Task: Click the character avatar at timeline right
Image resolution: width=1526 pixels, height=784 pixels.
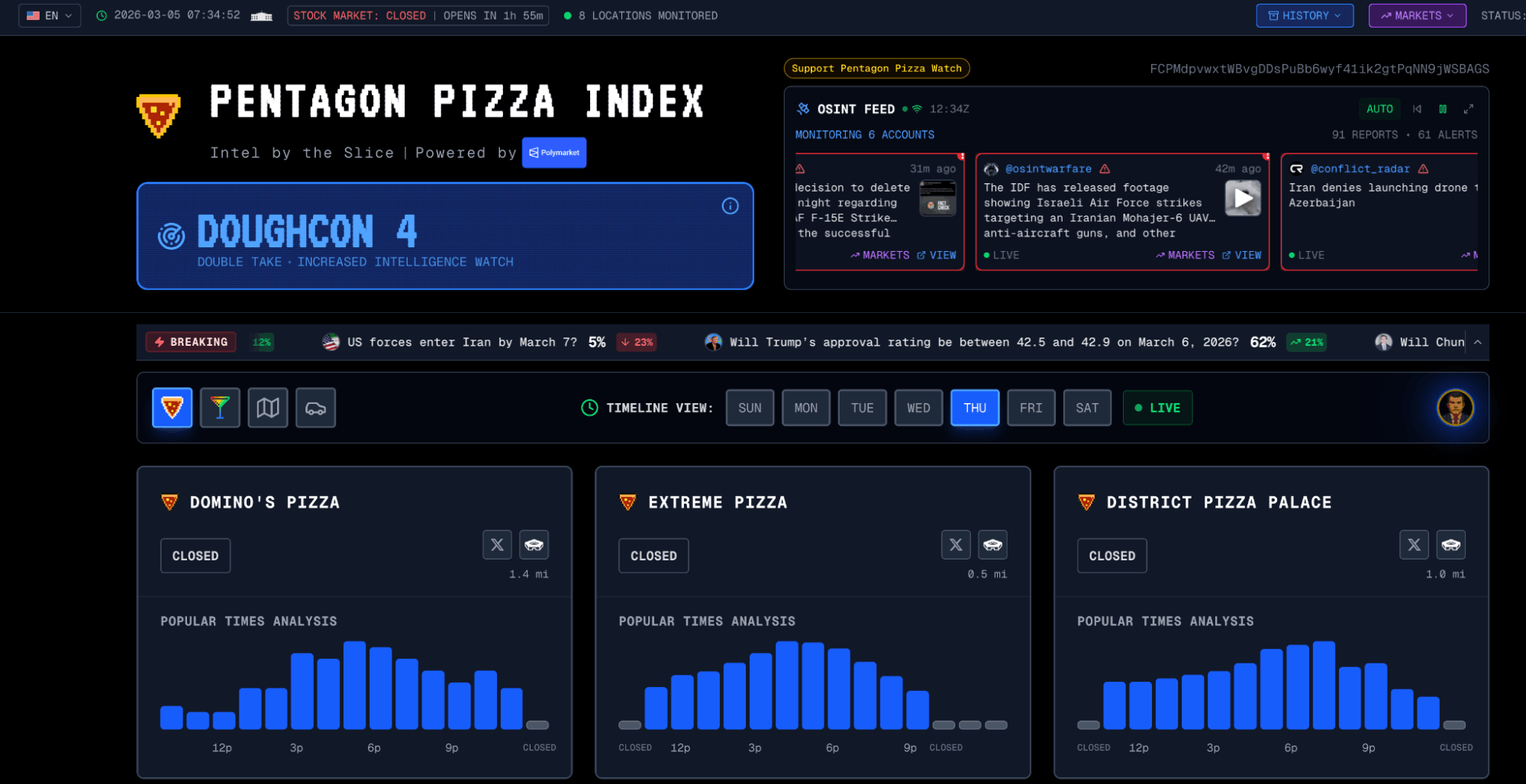Action: coord(1455,408)
